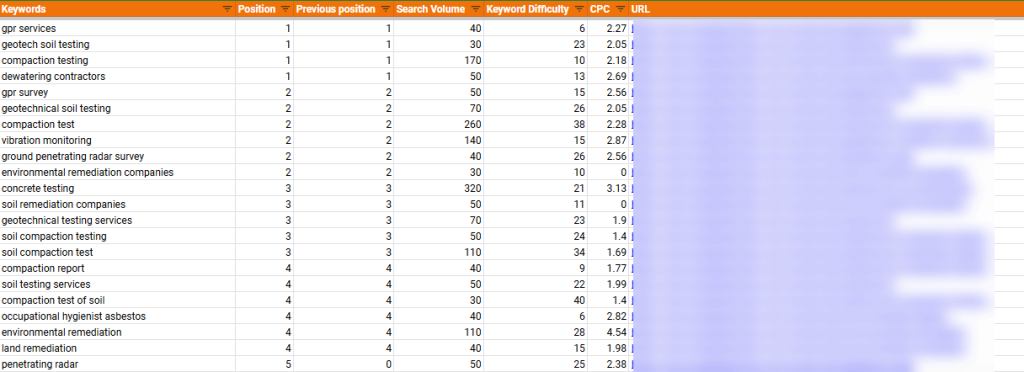Viewport: 1024px width, 372px height.
Task: Click CPC value 4.54
Action: 608,332
